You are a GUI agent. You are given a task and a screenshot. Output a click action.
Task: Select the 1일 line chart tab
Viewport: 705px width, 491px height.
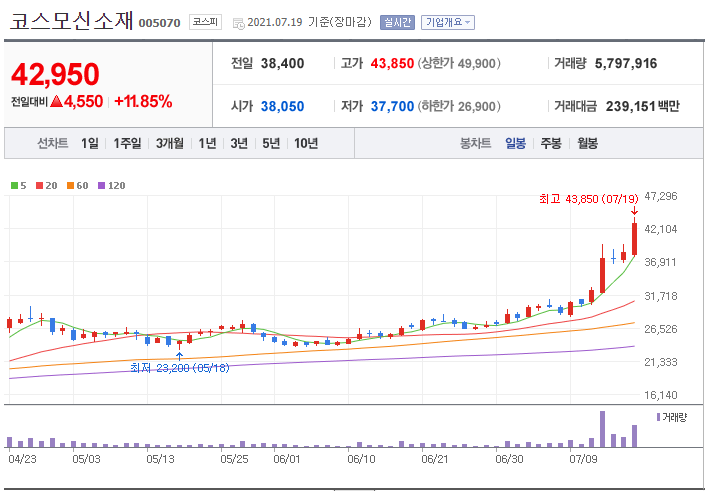tap(89, 143)
